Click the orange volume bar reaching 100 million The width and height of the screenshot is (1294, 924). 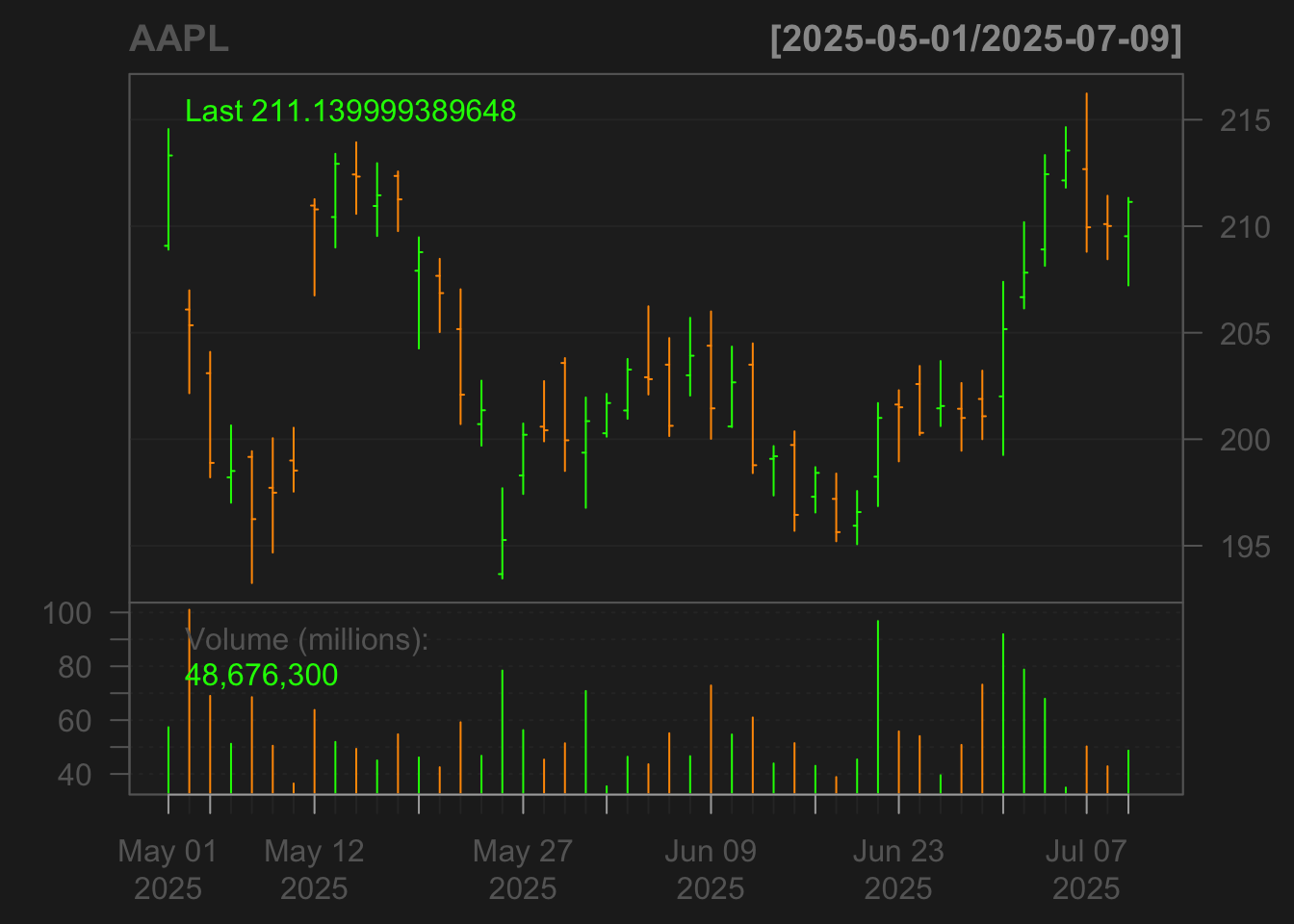[x=189, y=702]
